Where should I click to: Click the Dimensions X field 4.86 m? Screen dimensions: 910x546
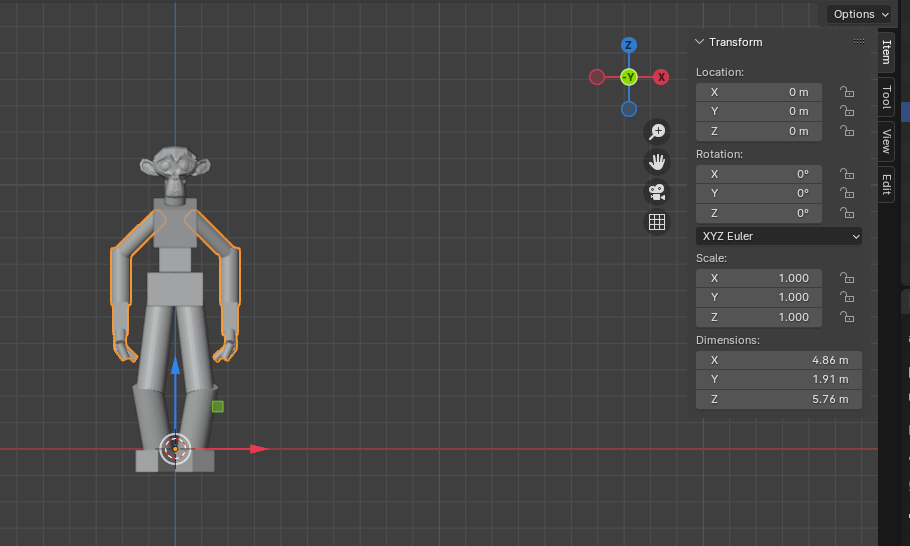click(778, 360)
